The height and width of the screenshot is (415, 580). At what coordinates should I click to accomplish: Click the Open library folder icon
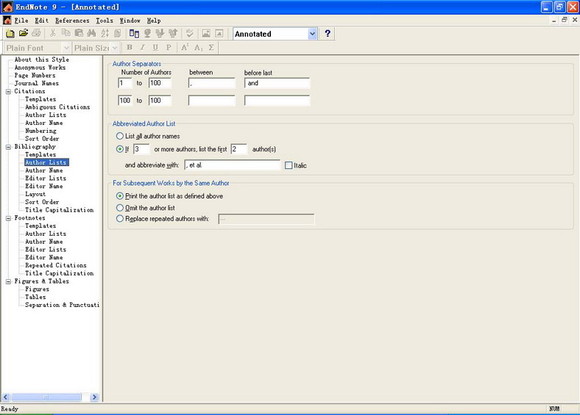[23, 34]
